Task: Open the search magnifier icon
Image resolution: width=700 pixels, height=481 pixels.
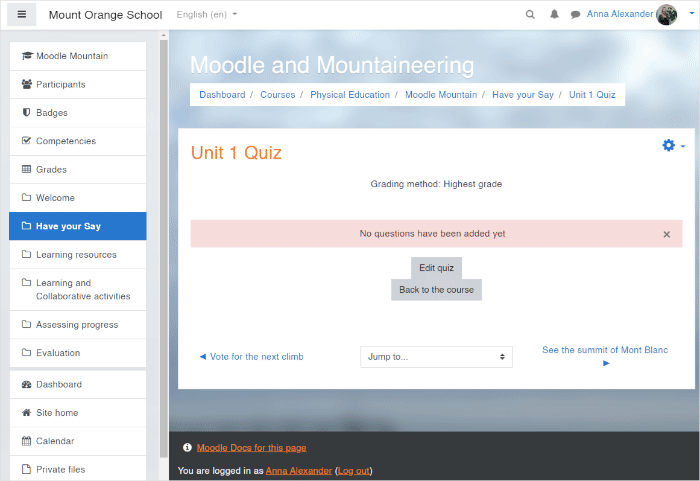Action: (x=530, y=14)
